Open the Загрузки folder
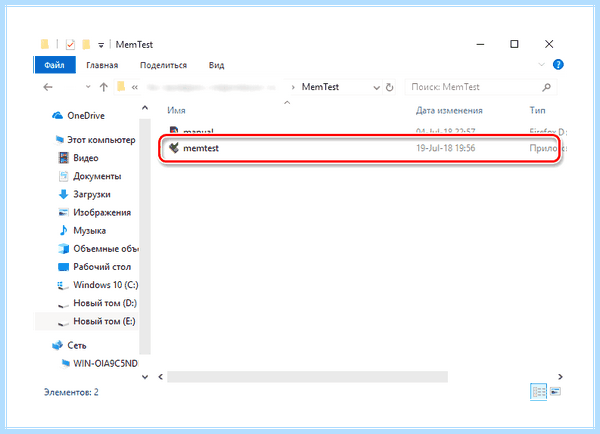 92,194
